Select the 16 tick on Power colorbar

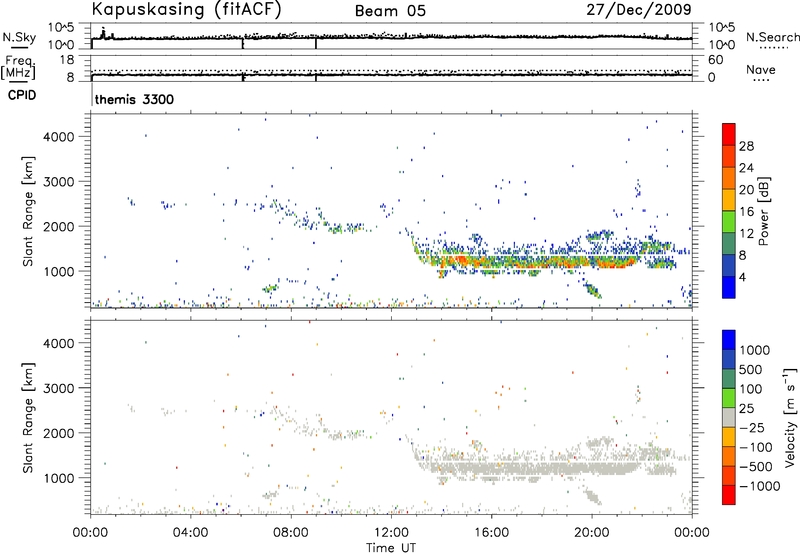(746, 212)
